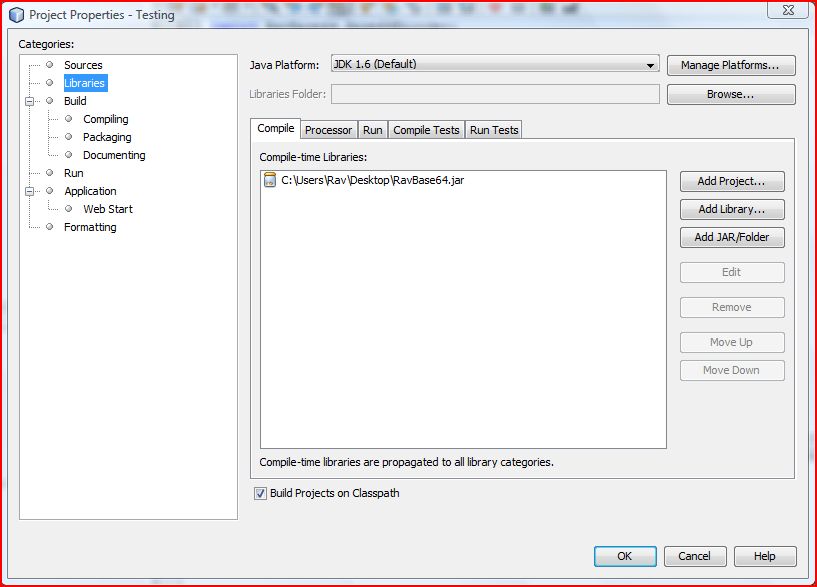Viewport: 817px width, 587px height.
Task: Toggle Build Projects on Classpath checkbox
Action: pos(260,493)
